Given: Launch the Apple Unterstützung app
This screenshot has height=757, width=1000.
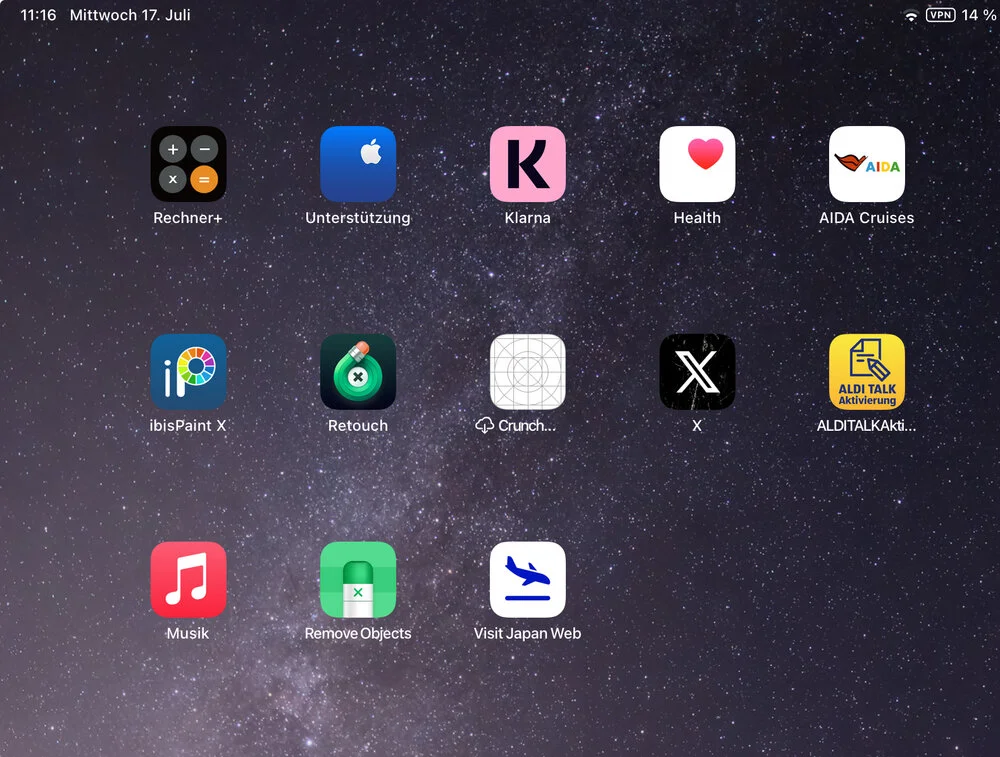Looking at the screenshot, I should tap(358, 164).
